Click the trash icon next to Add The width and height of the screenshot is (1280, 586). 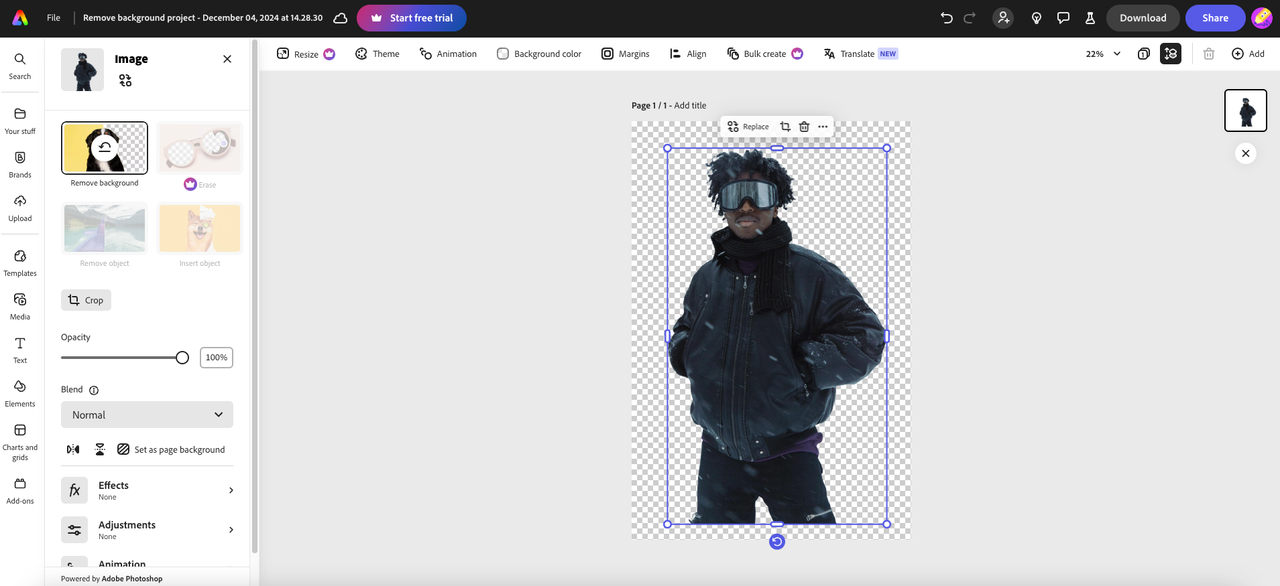coord(1208,54)
